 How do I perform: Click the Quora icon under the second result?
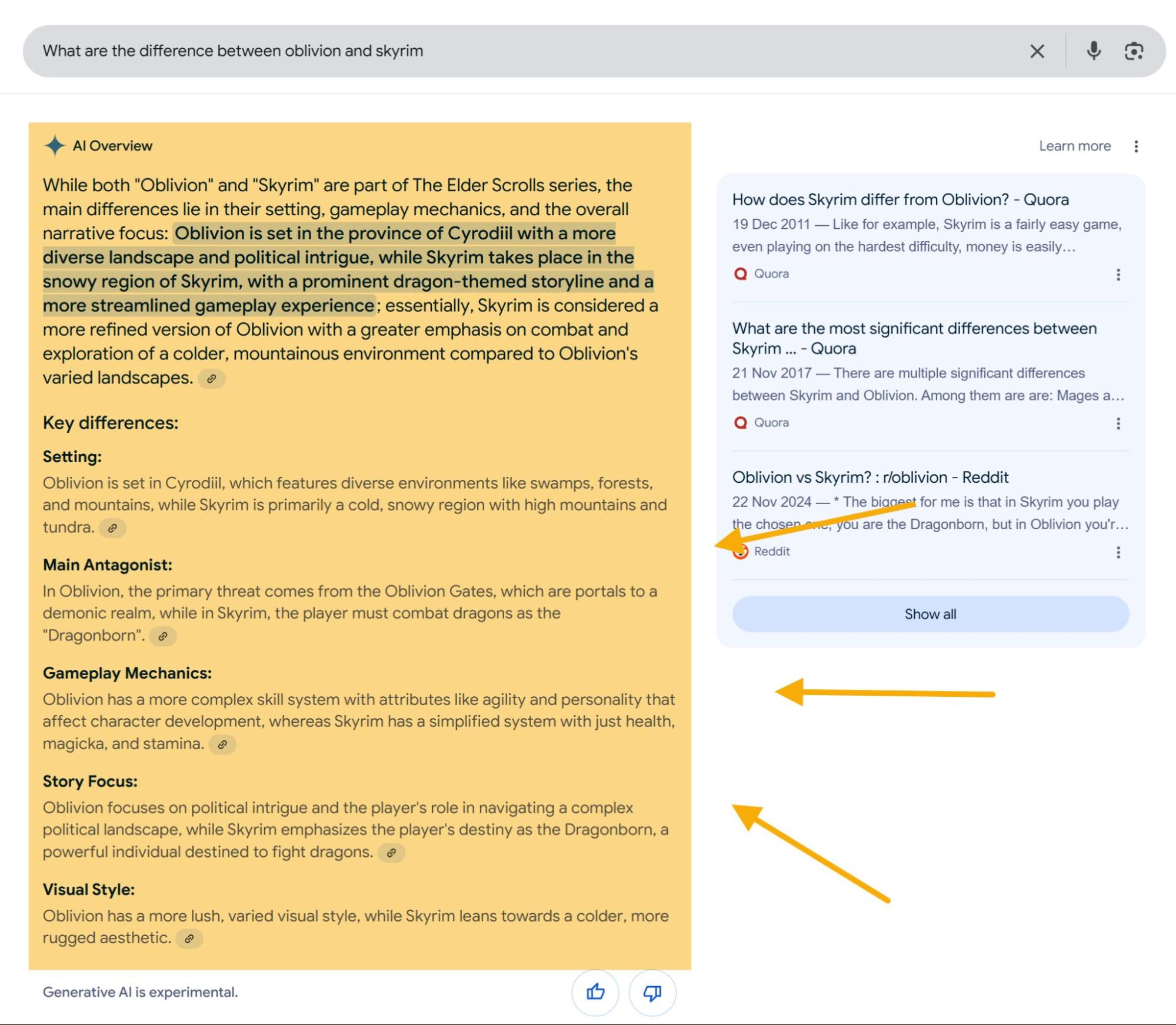point(739,422)
